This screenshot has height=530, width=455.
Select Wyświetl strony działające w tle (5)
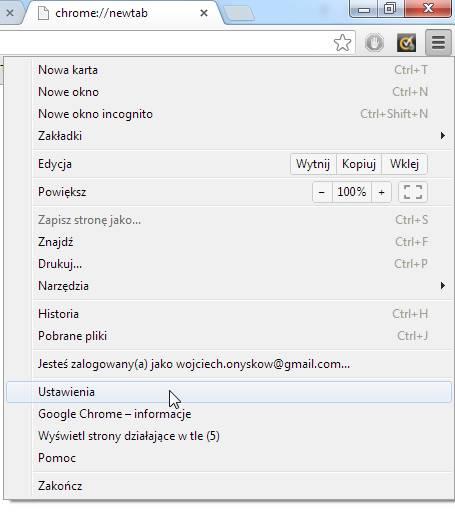coord(229,436)
